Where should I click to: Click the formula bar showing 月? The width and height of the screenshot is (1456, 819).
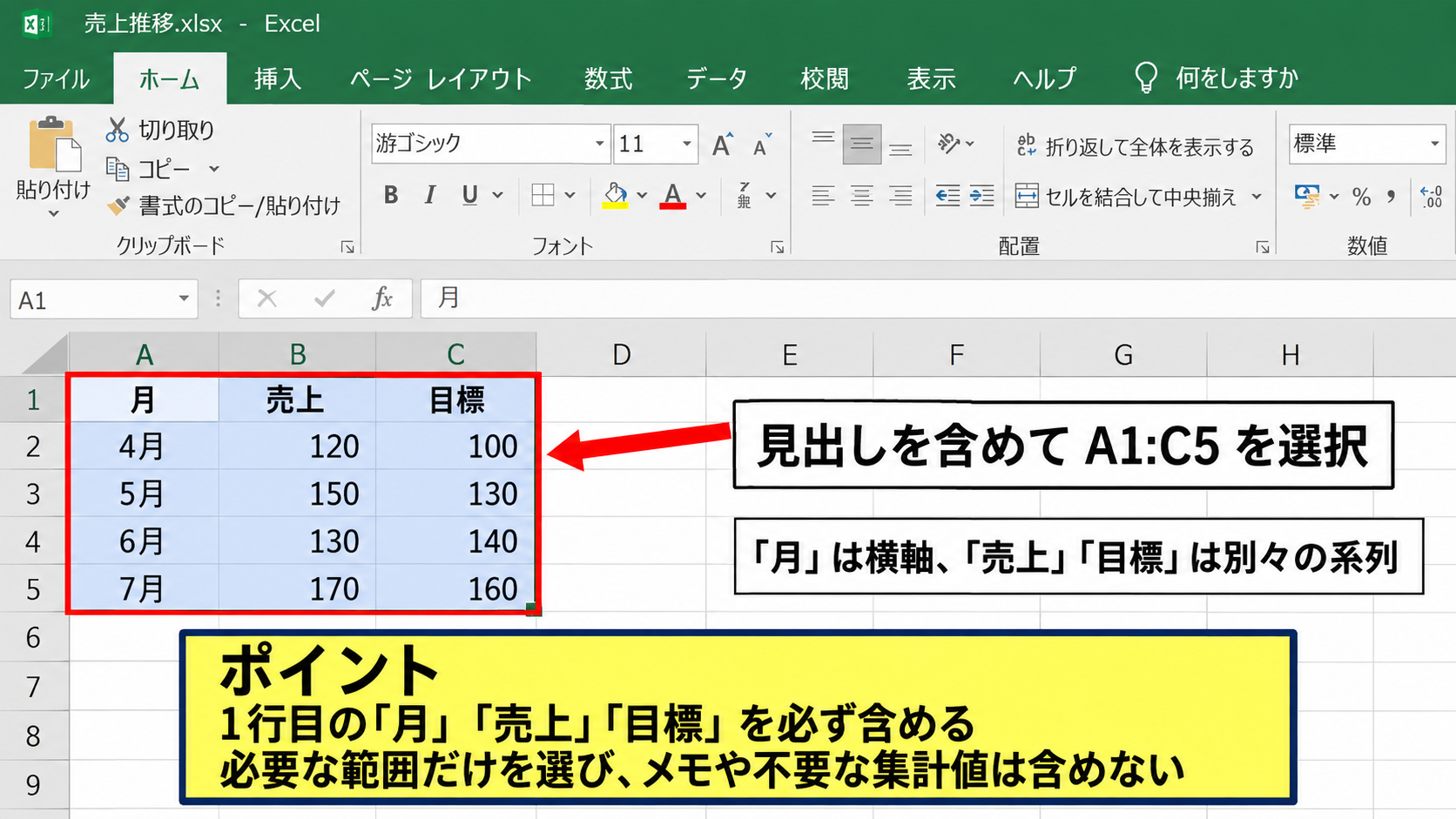(x=937, y=299)
